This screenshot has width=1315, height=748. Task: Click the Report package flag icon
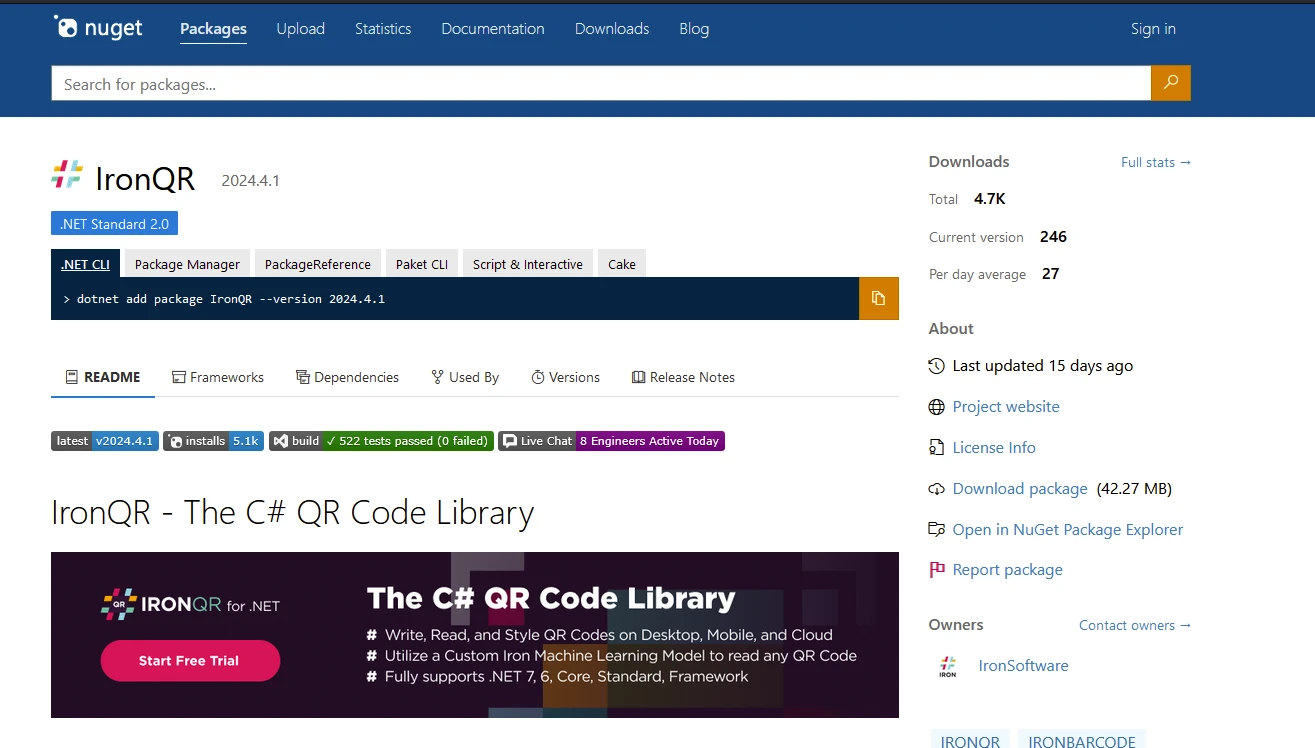point(936,570)
